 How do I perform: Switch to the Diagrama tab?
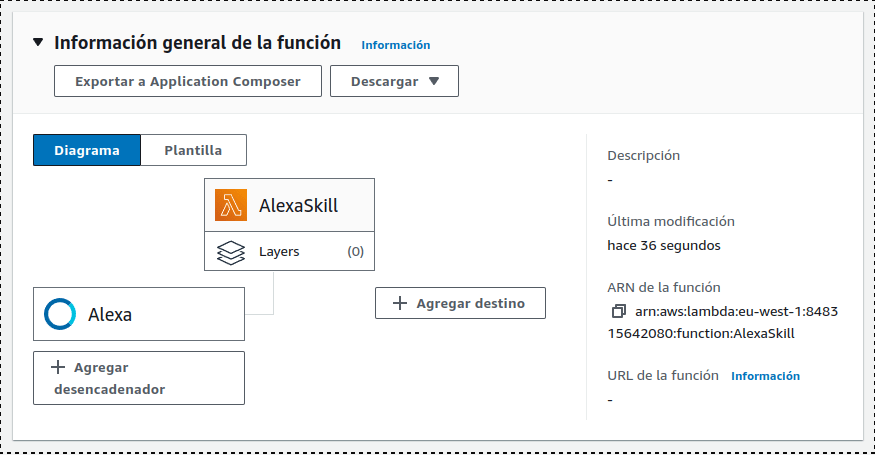pyautogui.click(x=87, y=150)
